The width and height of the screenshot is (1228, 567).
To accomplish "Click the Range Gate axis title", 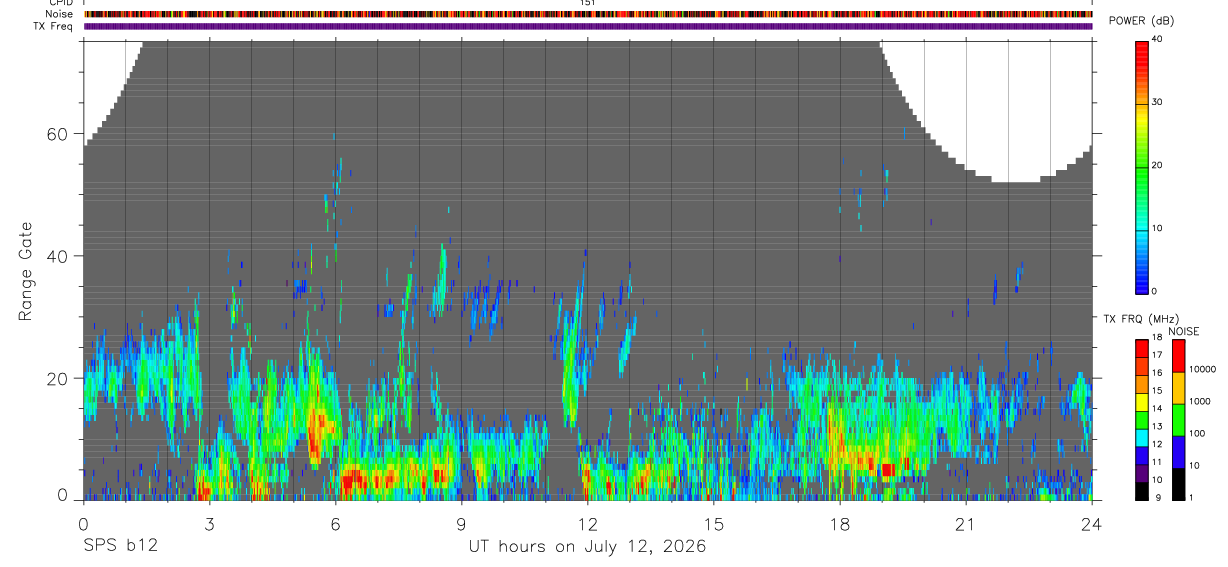I will tap(25, 272).
